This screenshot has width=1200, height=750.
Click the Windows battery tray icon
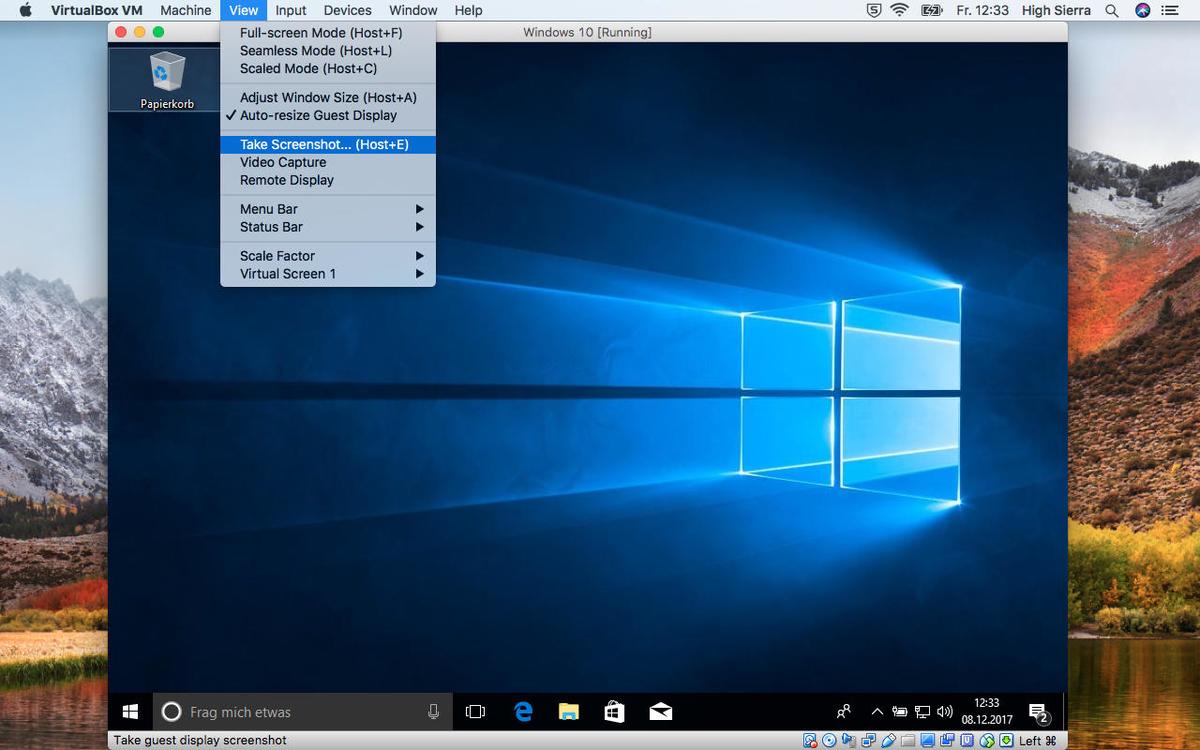click(x=900, y=712)
